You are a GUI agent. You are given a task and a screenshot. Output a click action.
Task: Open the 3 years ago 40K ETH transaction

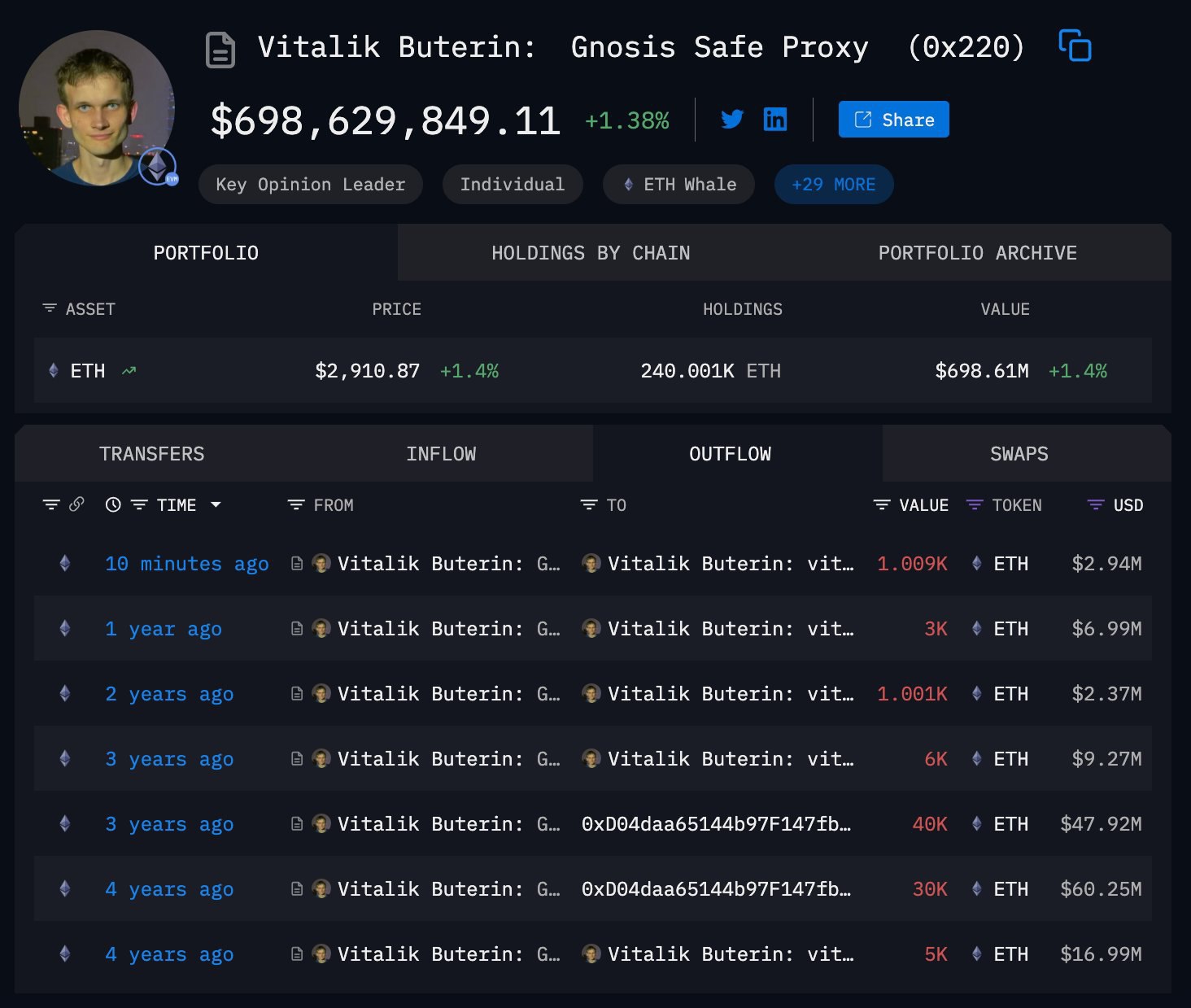tap(169, 824)
